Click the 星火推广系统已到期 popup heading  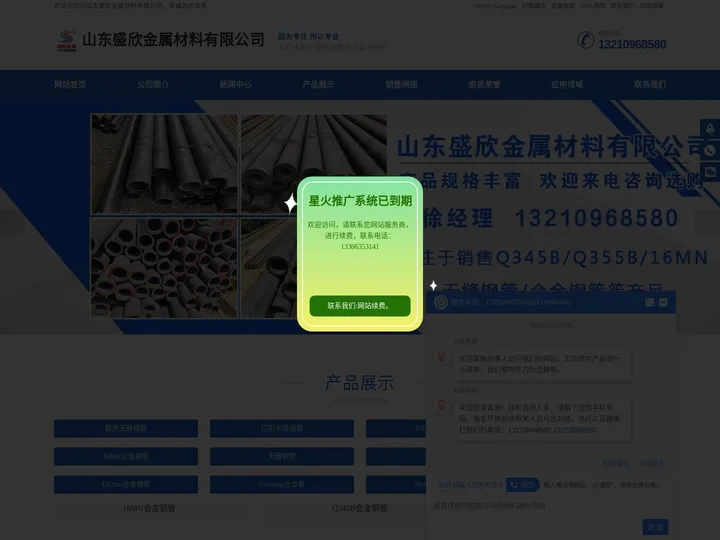360,201
